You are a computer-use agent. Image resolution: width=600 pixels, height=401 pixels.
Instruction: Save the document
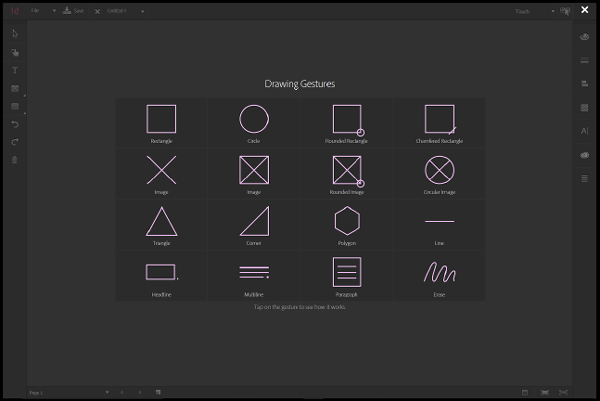(x=73, y=11)
